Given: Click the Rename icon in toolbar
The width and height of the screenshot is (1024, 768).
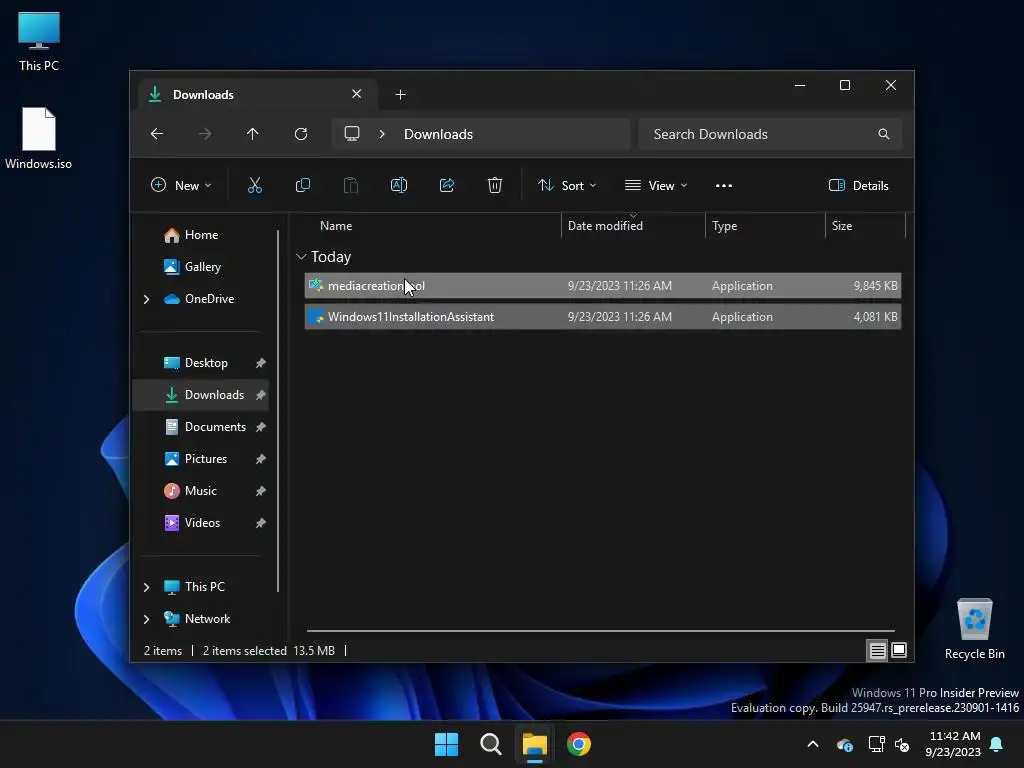Looking at the screenshot, I should tap(398, 185).
